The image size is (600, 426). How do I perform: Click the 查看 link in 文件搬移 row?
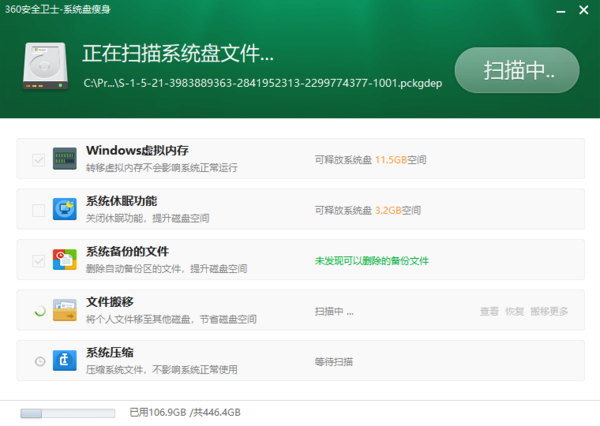(x=489, y=312)
